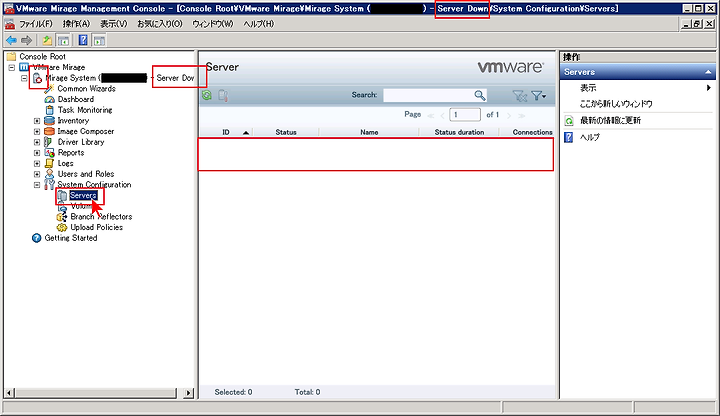
Task: Open the お気に入り(O) menu
Action: click(160, 24)
